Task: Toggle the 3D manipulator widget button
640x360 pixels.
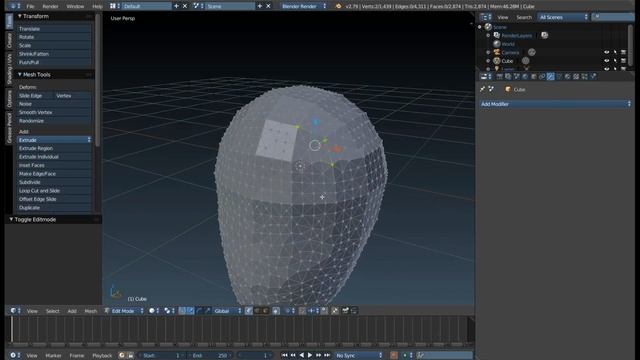Action: (x=182, y=311)
